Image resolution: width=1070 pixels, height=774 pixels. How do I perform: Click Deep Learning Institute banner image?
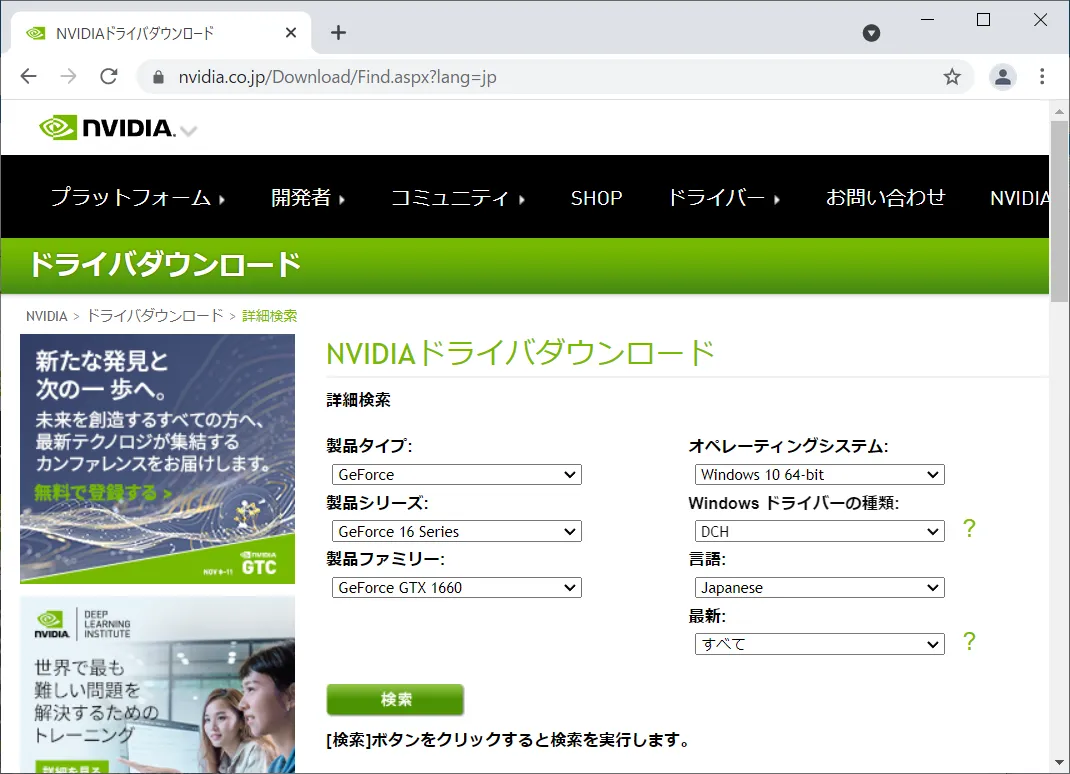click(x=158, y=685)
